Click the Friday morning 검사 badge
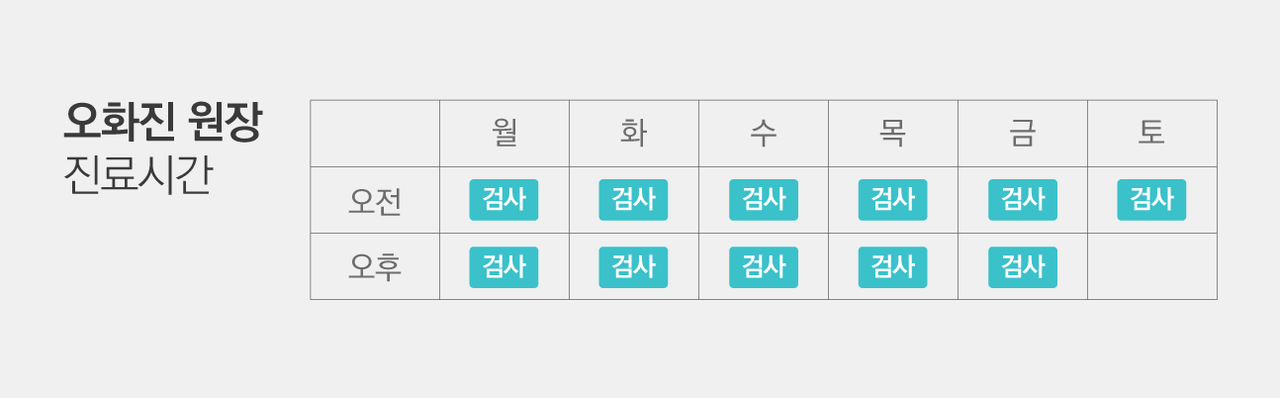Screen dimensions: 1280x398 pyautogui.click(x=1022, y=200)
